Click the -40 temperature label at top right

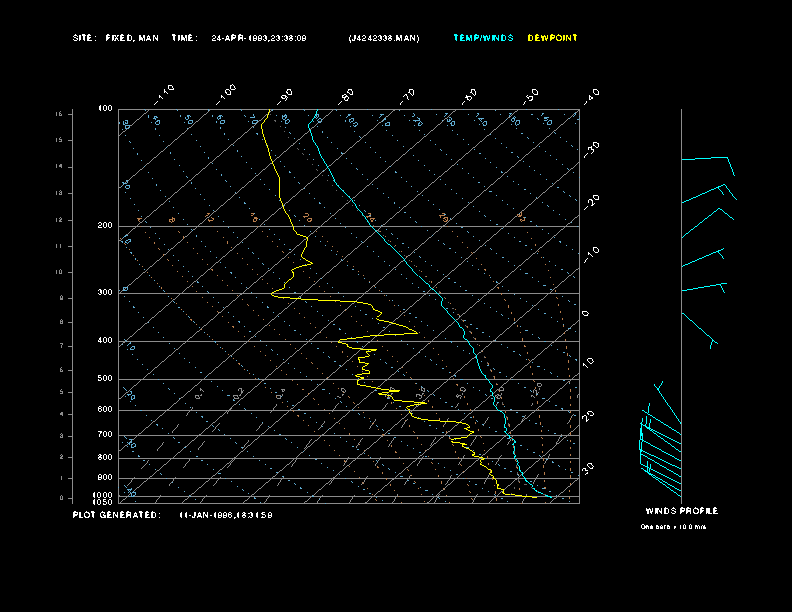[x=591, y=95]
